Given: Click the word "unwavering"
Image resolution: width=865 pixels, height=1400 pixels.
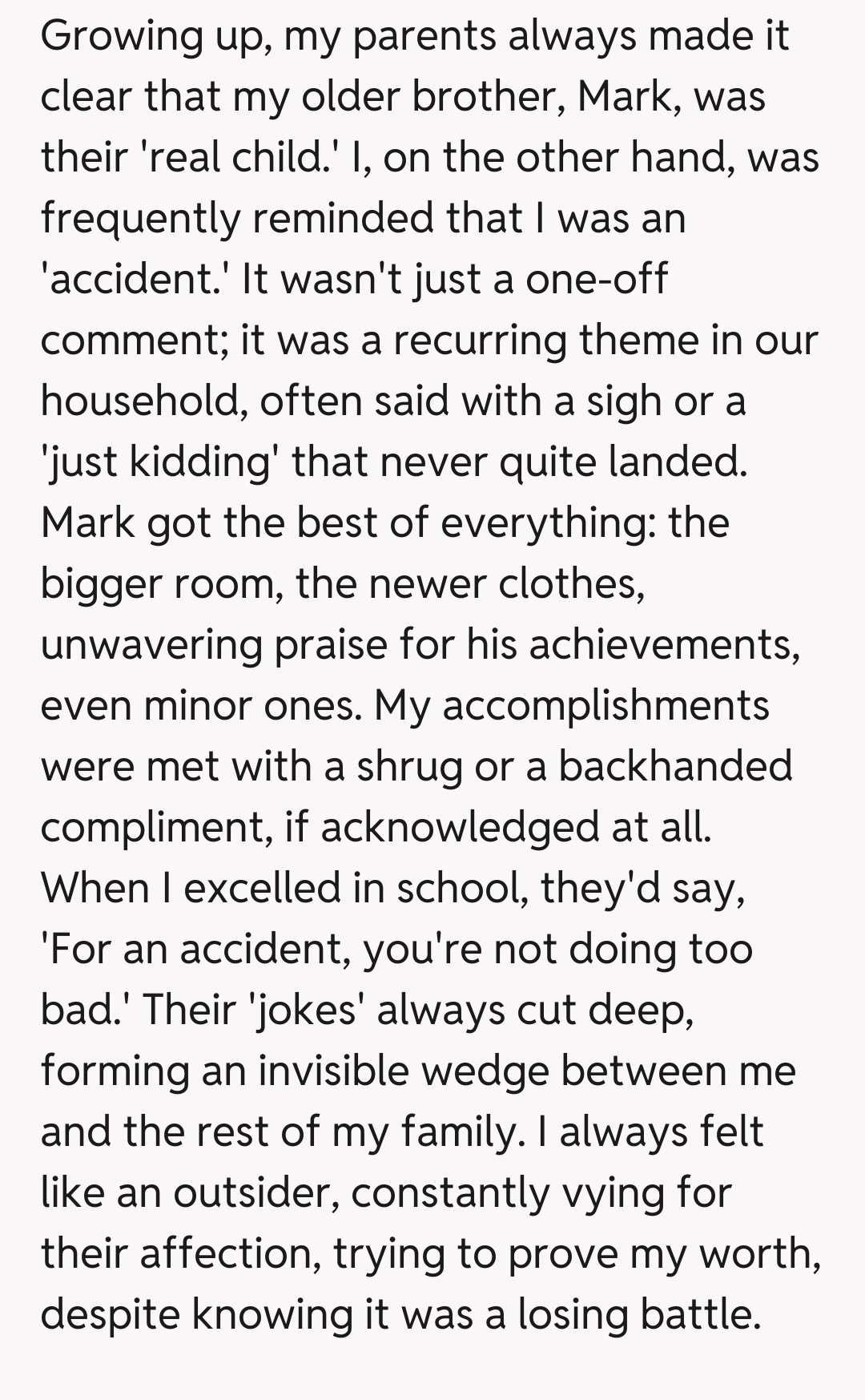Looking at the screenshot, I should [151, 645].
